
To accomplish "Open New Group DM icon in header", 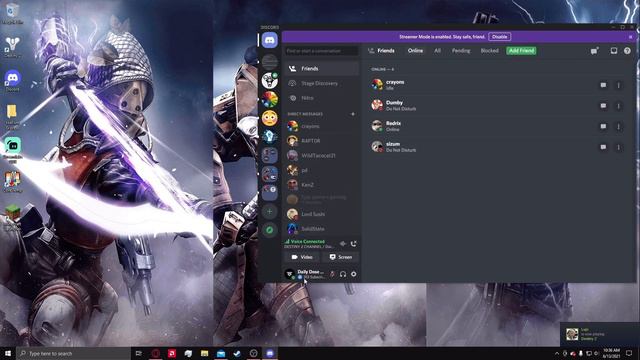I will [595, 51].
